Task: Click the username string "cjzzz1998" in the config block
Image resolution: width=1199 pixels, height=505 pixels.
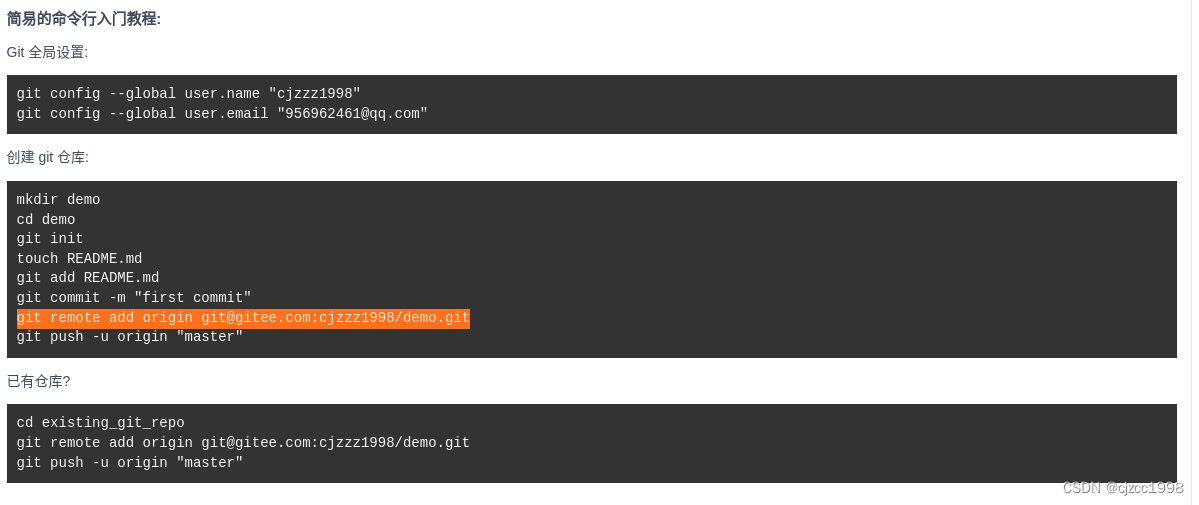Action: [314, 94]
